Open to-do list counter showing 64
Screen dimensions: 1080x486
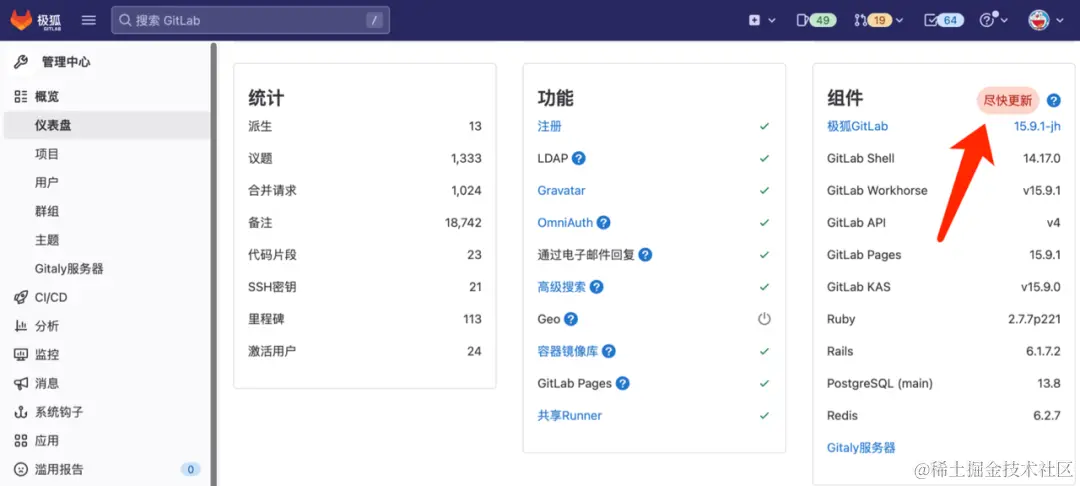[943, 20]
